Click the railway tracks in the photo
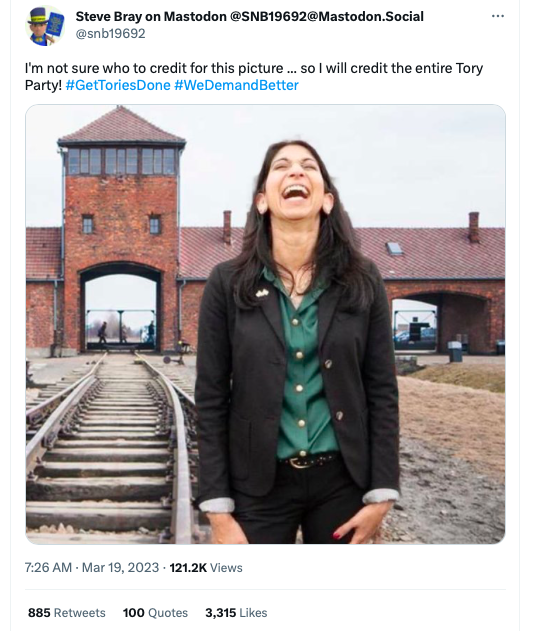This screenshot has height=631, width=534. pyautogui.click(x=109, y=447)
